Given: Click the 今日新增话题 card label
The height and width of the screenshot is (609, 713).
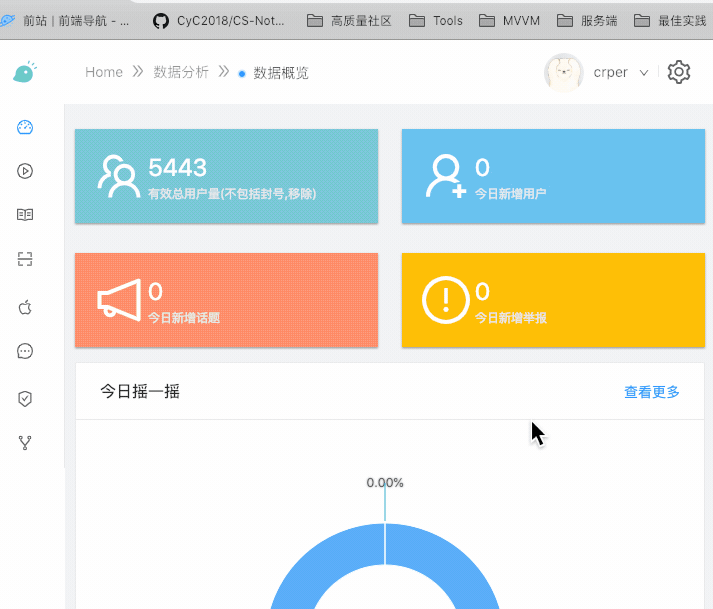Looking at the screenshot, I should [184, 317].
